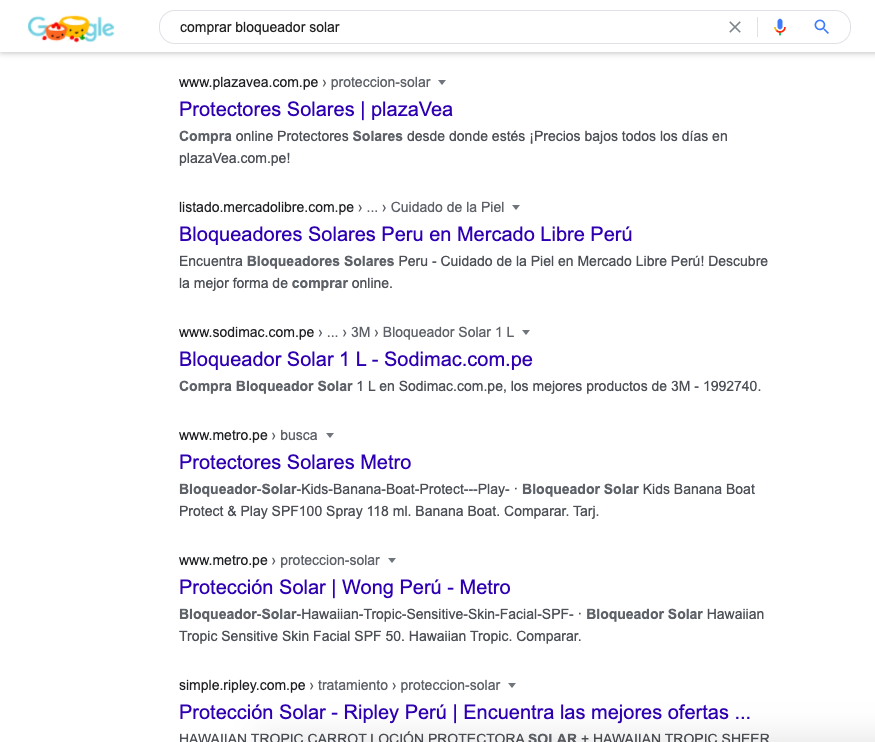875x742 pixels.
Task: Click the www.plazavea.com.pe URL breadcrumb
Action: pos(305,83)
